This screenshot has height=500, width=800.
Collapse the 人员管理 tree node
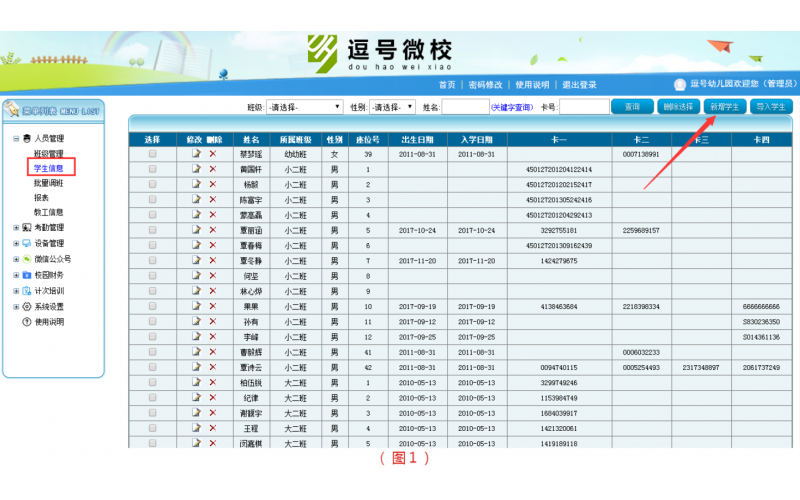16,138
